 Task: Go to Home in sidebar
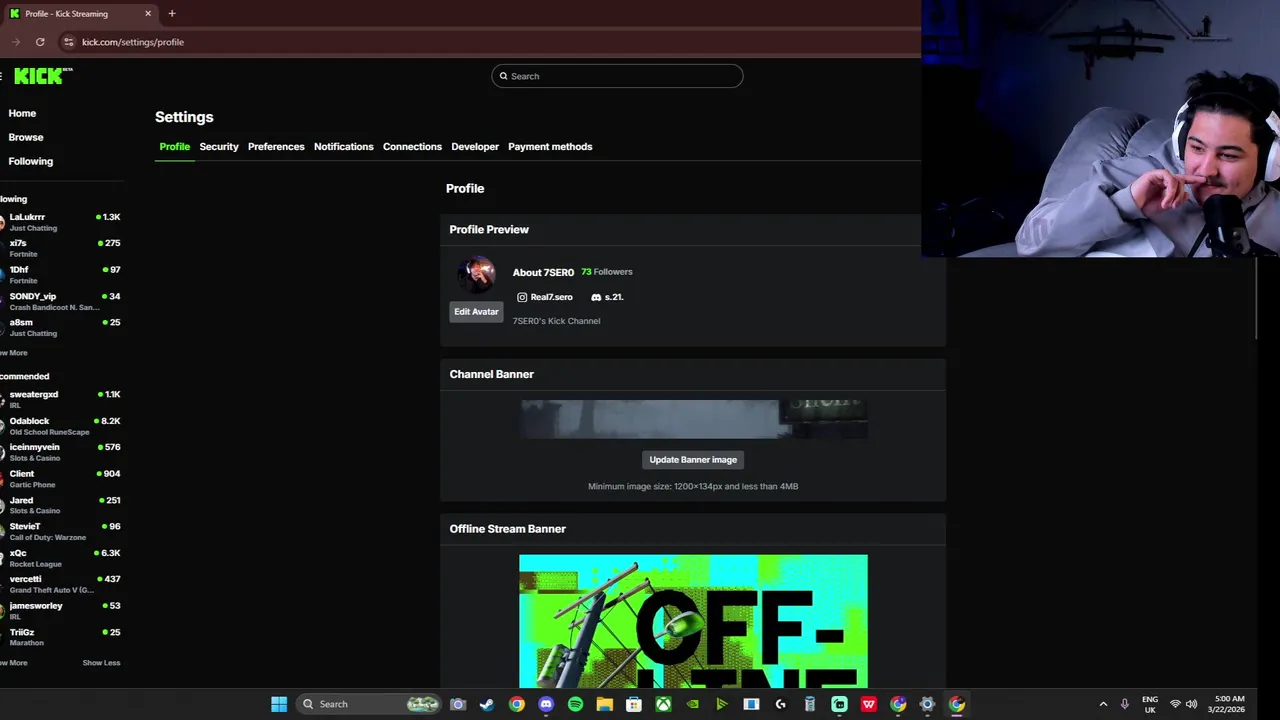[22, 113]
